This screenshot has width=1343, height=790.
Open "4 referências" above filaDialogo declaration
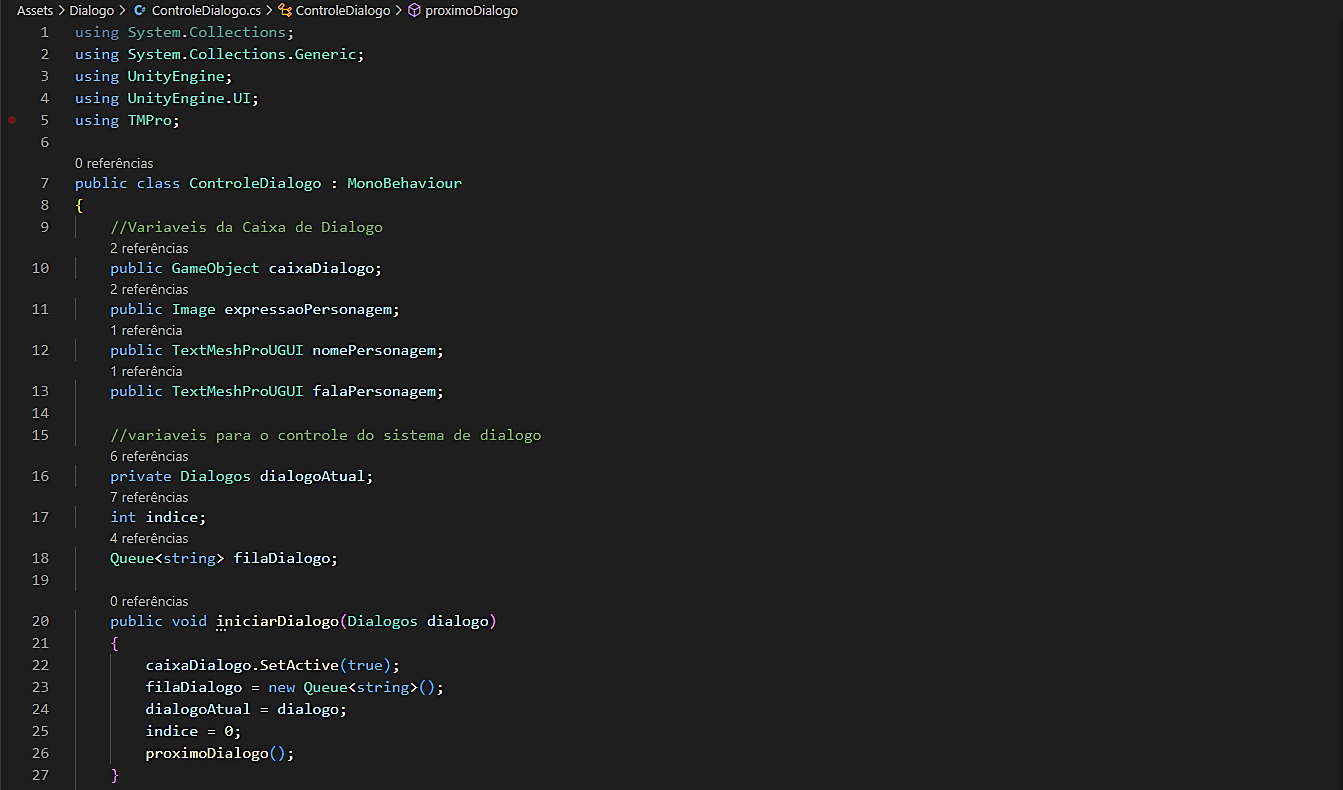pyautogui.click(x=149, y=538)
